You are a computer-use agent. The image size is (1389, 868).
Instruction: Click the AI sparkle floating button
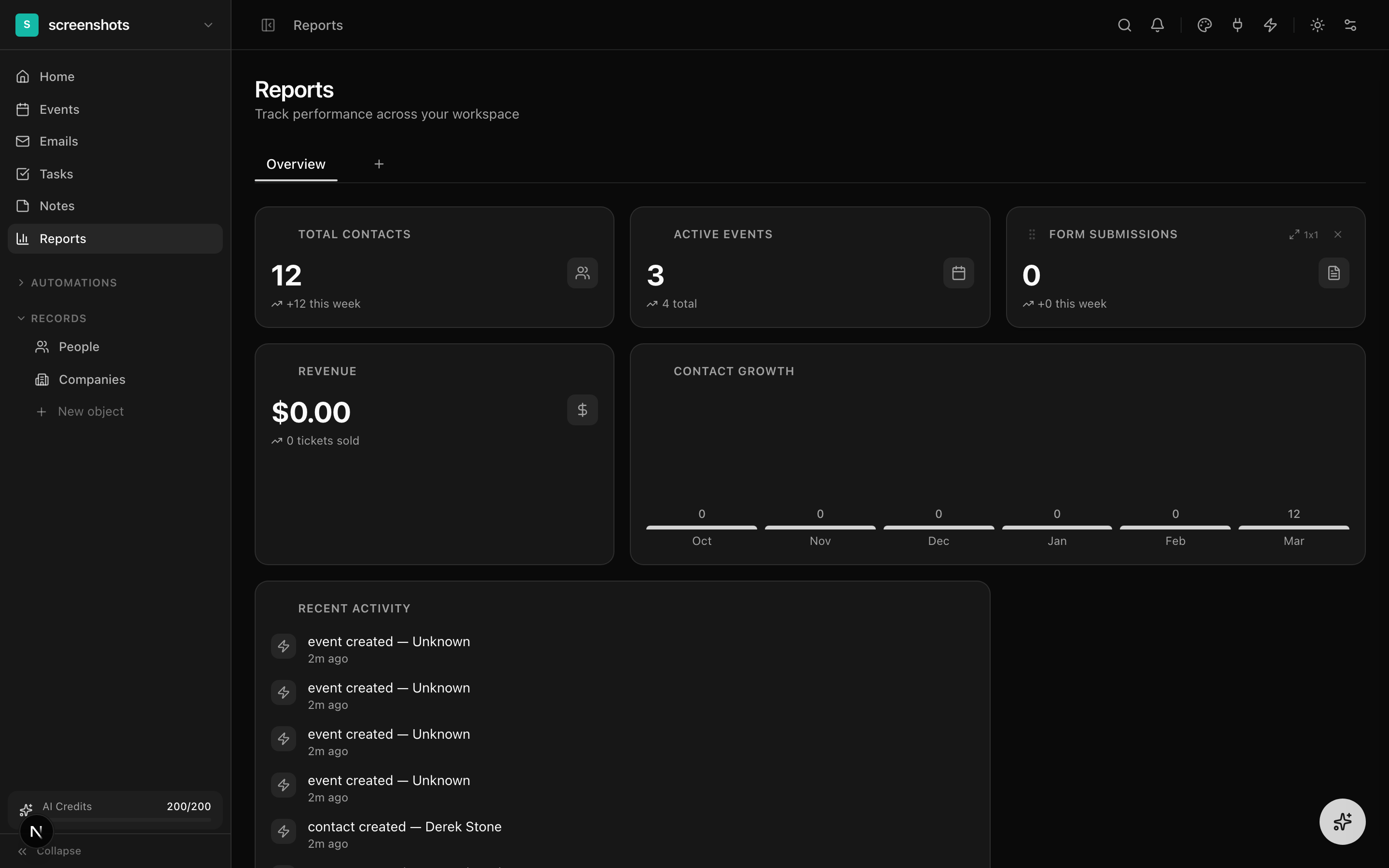coord(1342,822)
